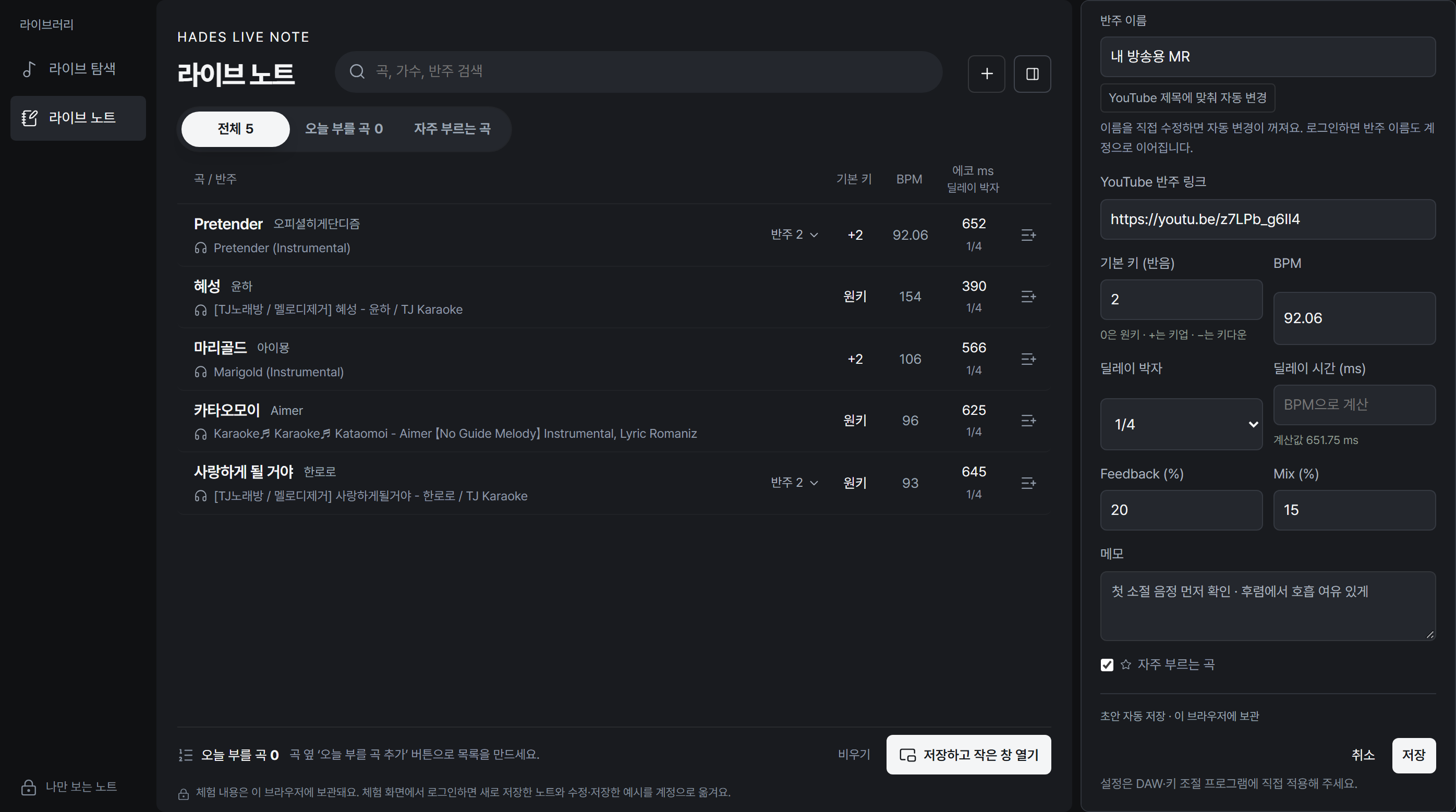Focus the 곡, 가수, 반주 검색 field
Viewport: 1456px width, 812px height.
pos(639,71)
